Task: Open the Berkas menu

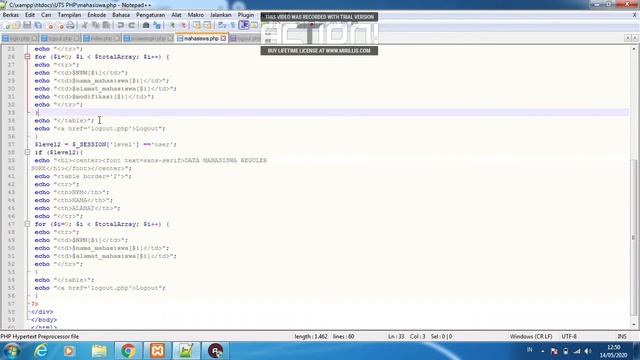Action: (11, 15)
